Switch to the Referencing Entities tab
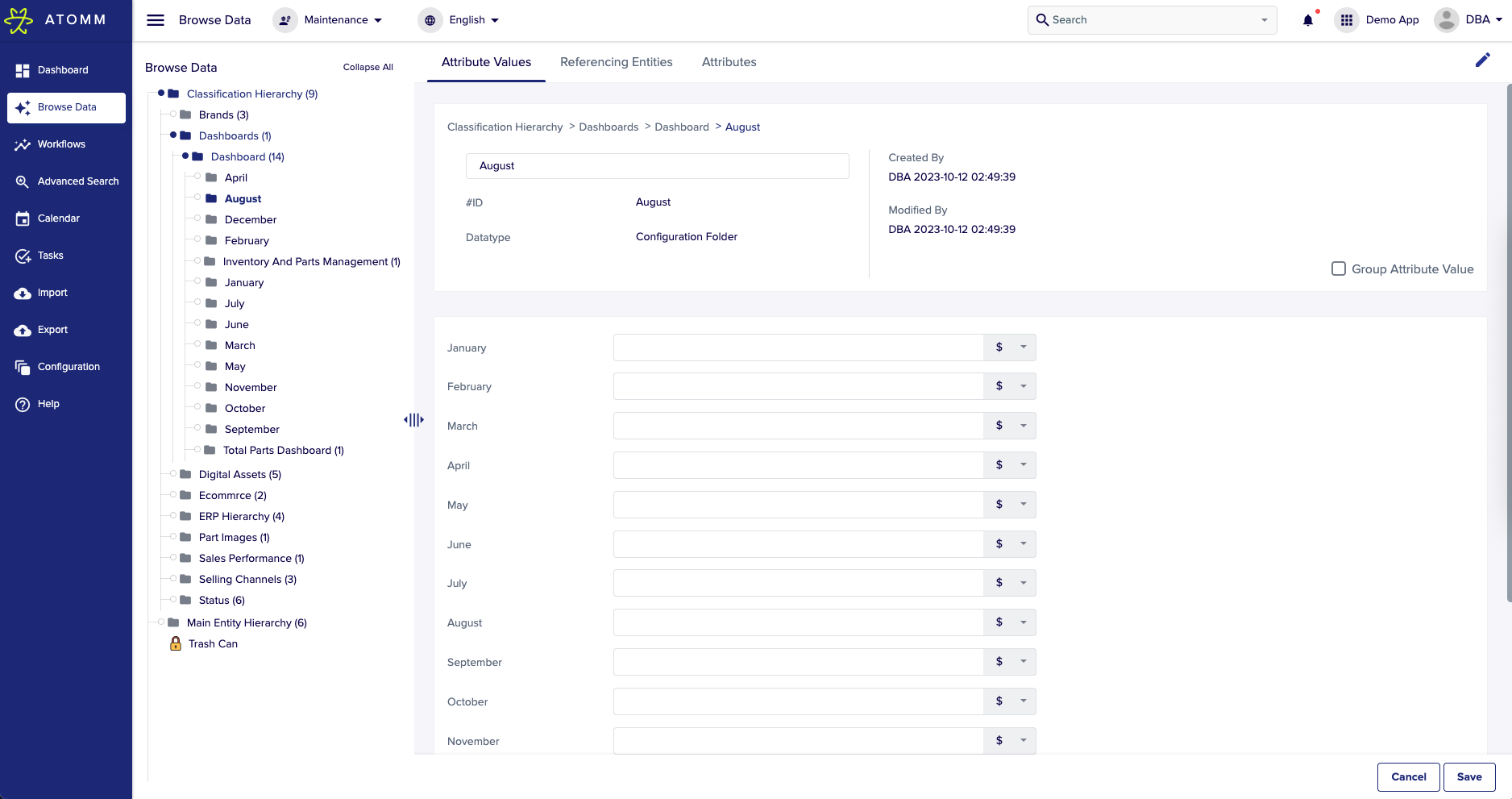Viewport: 1512px width, 799px height. (x=617, y=62)
